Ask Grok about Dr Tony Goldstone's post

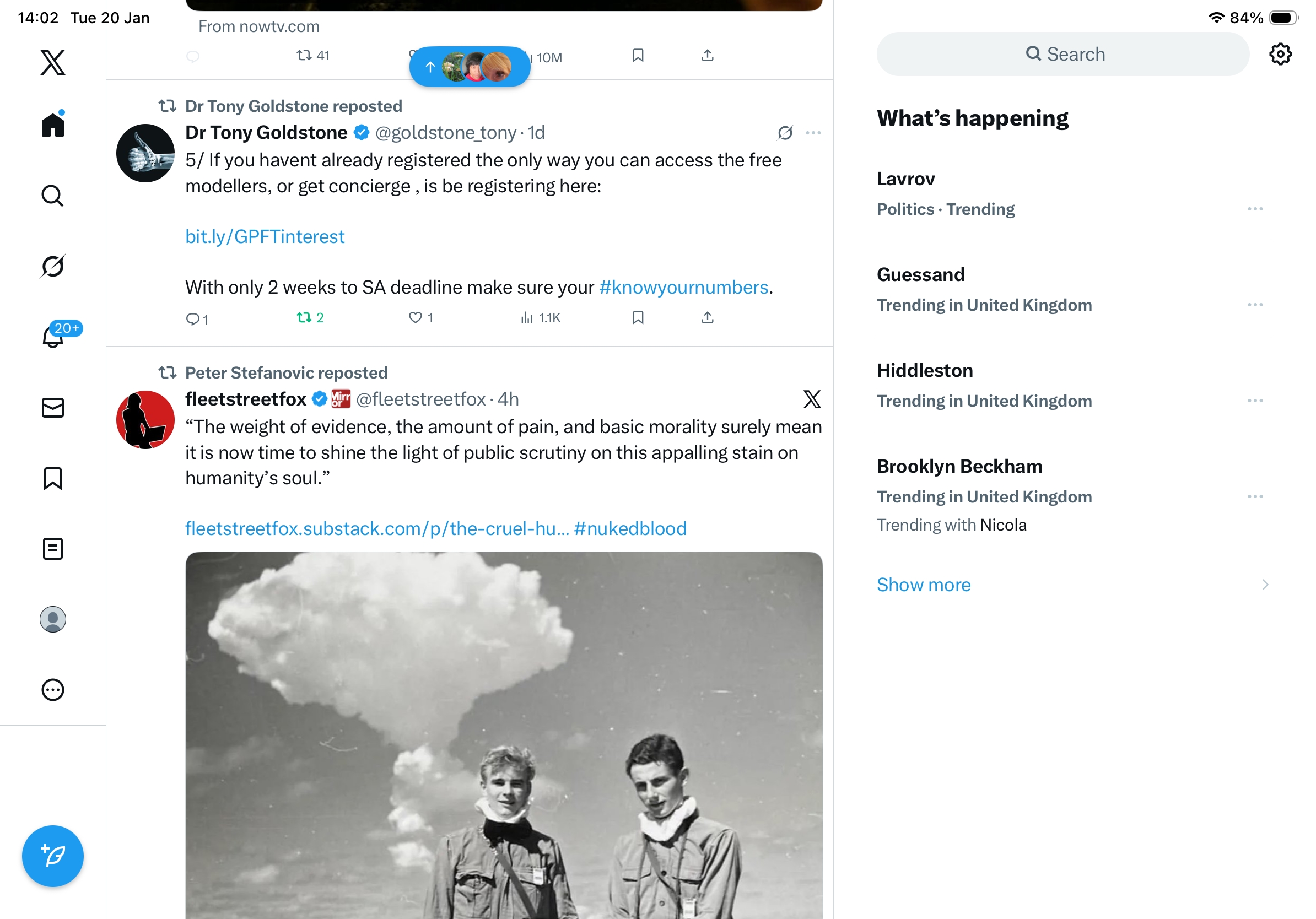tap(785, 133)
